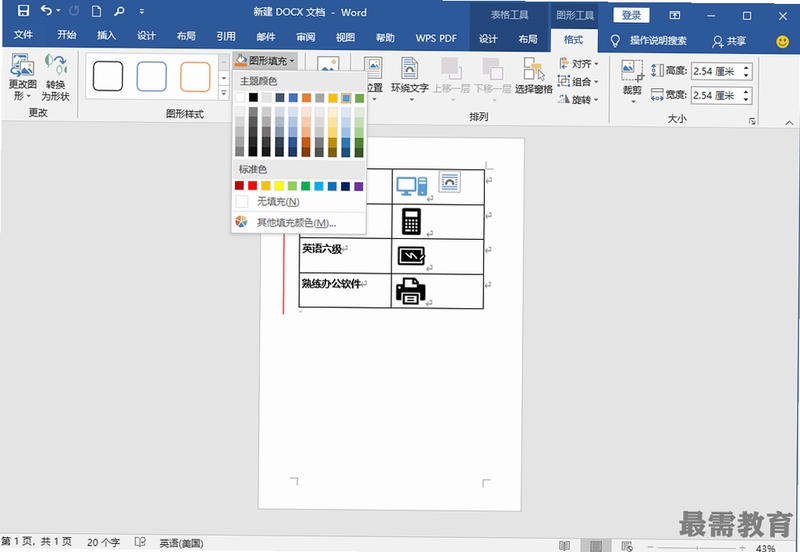Create a new blank document from quick access
The width and height of the screenshot is (800, 552).
tap(96, 11)
